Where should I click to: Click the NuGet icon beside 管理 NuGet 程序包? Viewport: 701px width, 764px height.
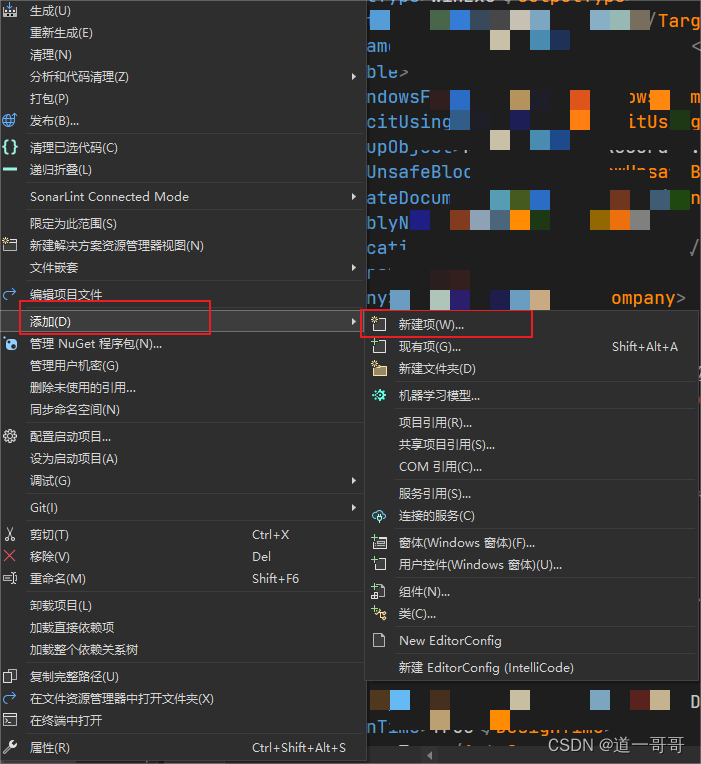tap(11, 344)
